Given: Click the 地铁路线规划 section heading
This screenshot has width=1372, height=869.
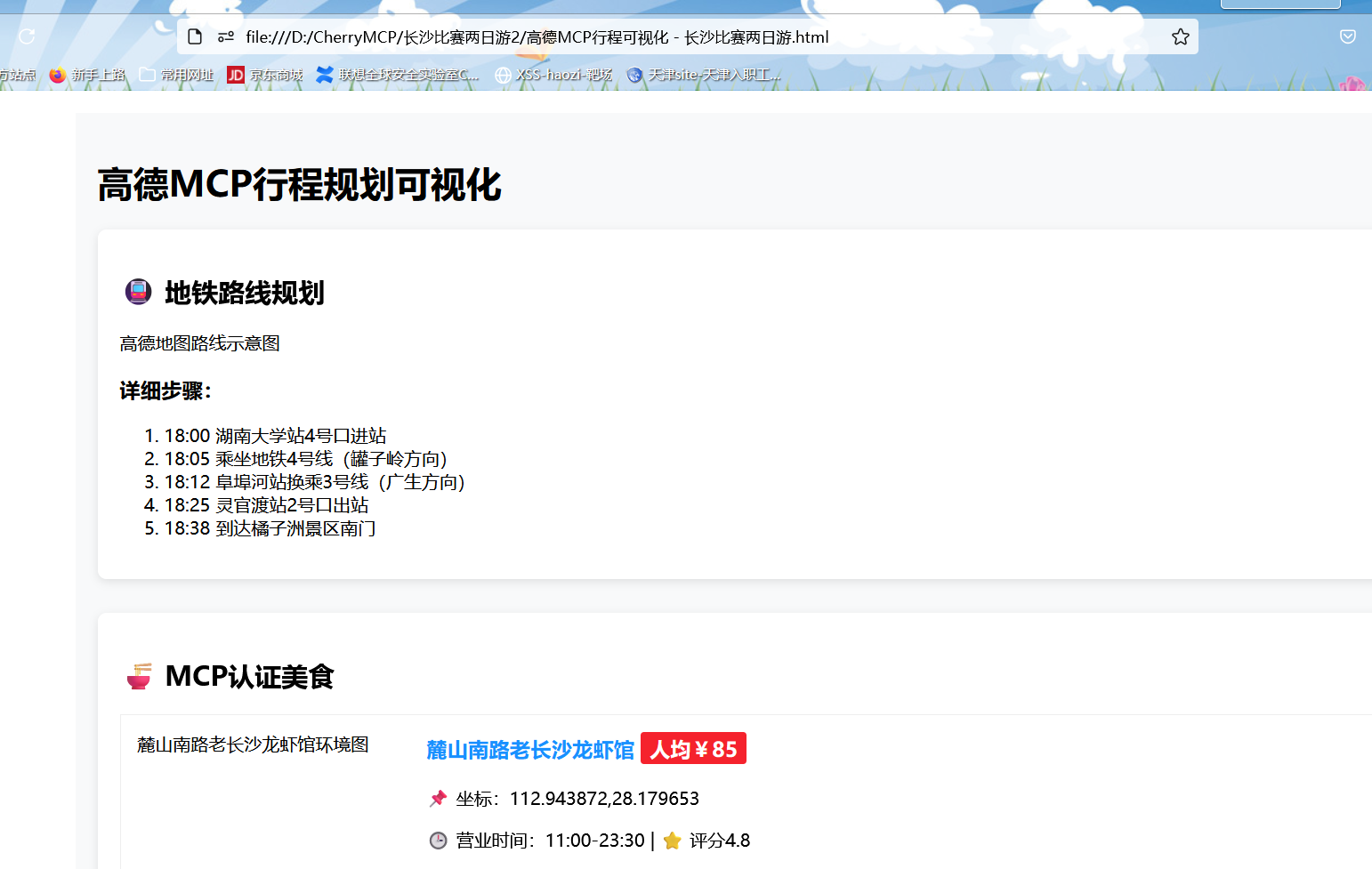Looking at the screenshot, I should (x=245, y=293).
